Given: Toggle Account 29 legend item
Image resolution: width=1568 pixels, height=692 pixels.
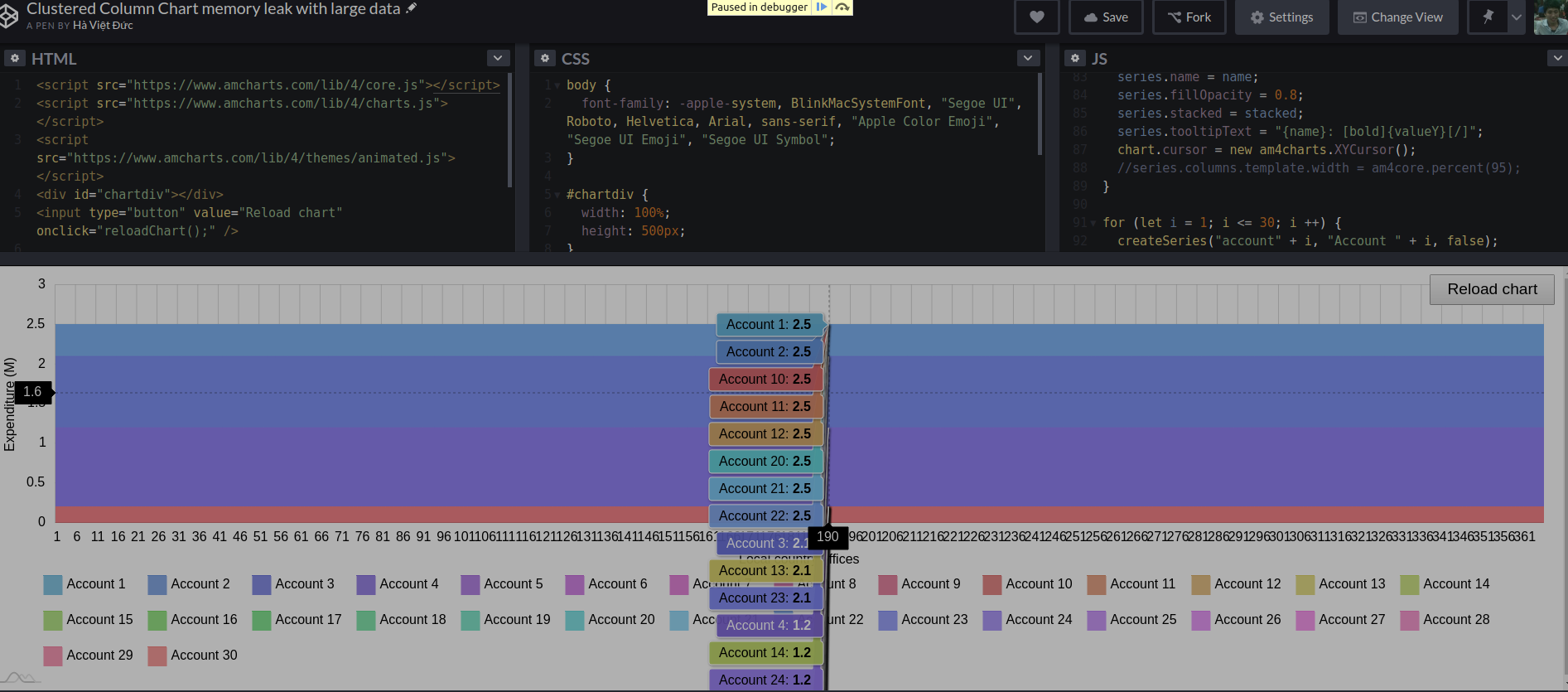Looking at the screenshot, I should point(88,656).
